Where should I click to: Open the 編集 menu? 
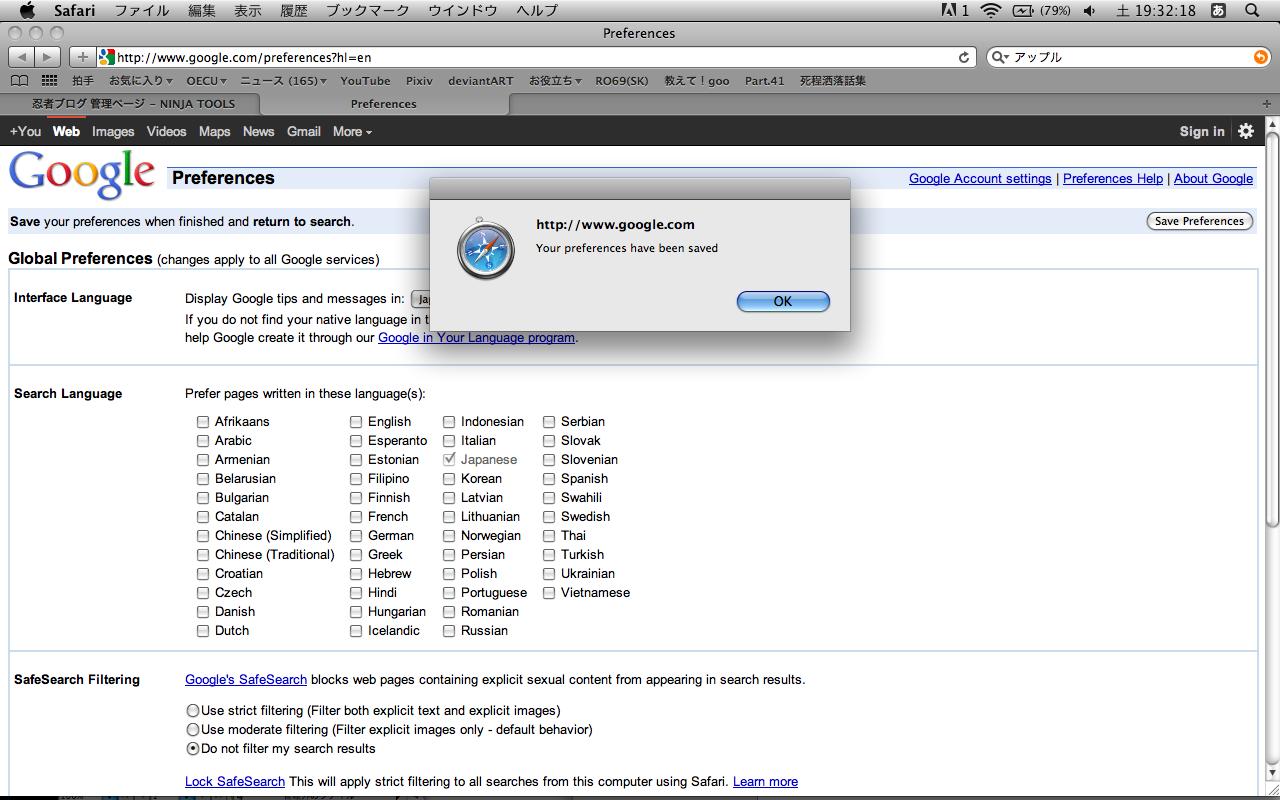pyautogui.click(x=201, y=11)
